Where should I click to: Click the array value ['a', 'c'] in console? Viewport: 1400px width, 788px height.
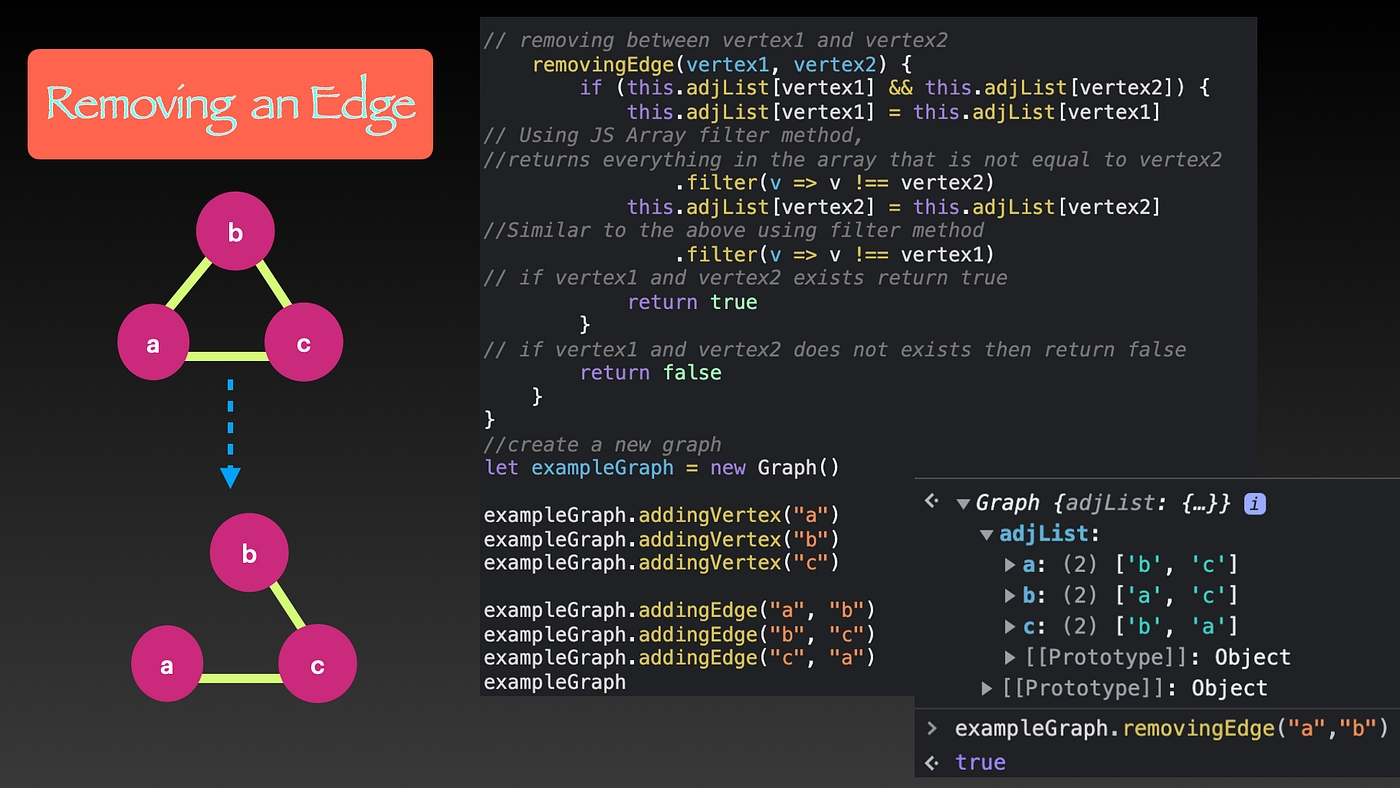1176,596
